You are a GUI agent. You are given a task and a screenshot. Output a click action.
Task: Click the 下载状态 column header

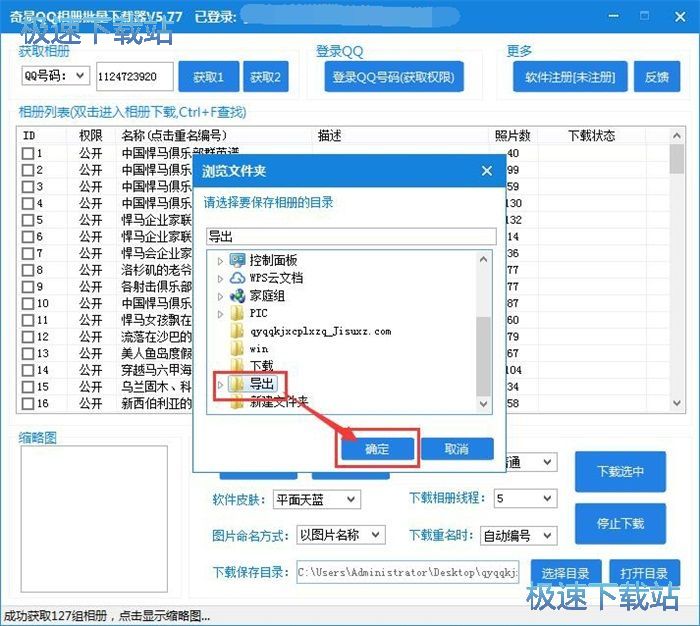(592, 135)
